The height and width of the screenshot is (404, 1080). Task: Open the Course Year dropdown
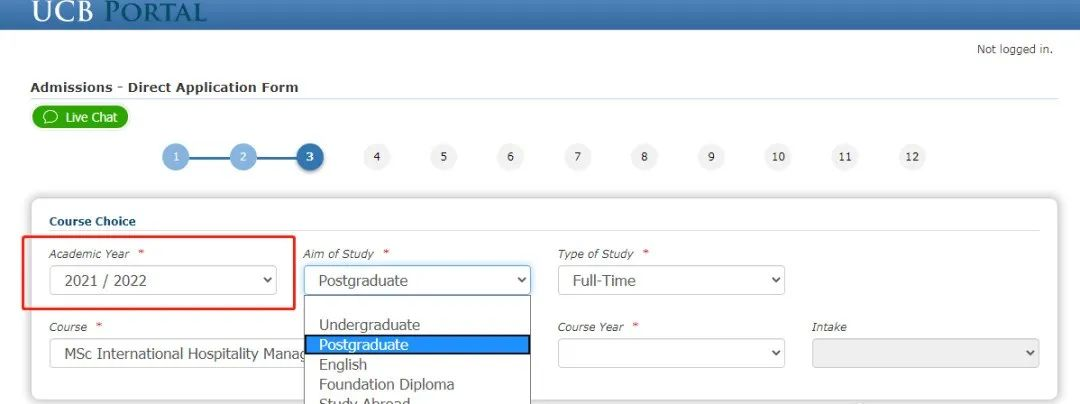(x=671, y=353)
